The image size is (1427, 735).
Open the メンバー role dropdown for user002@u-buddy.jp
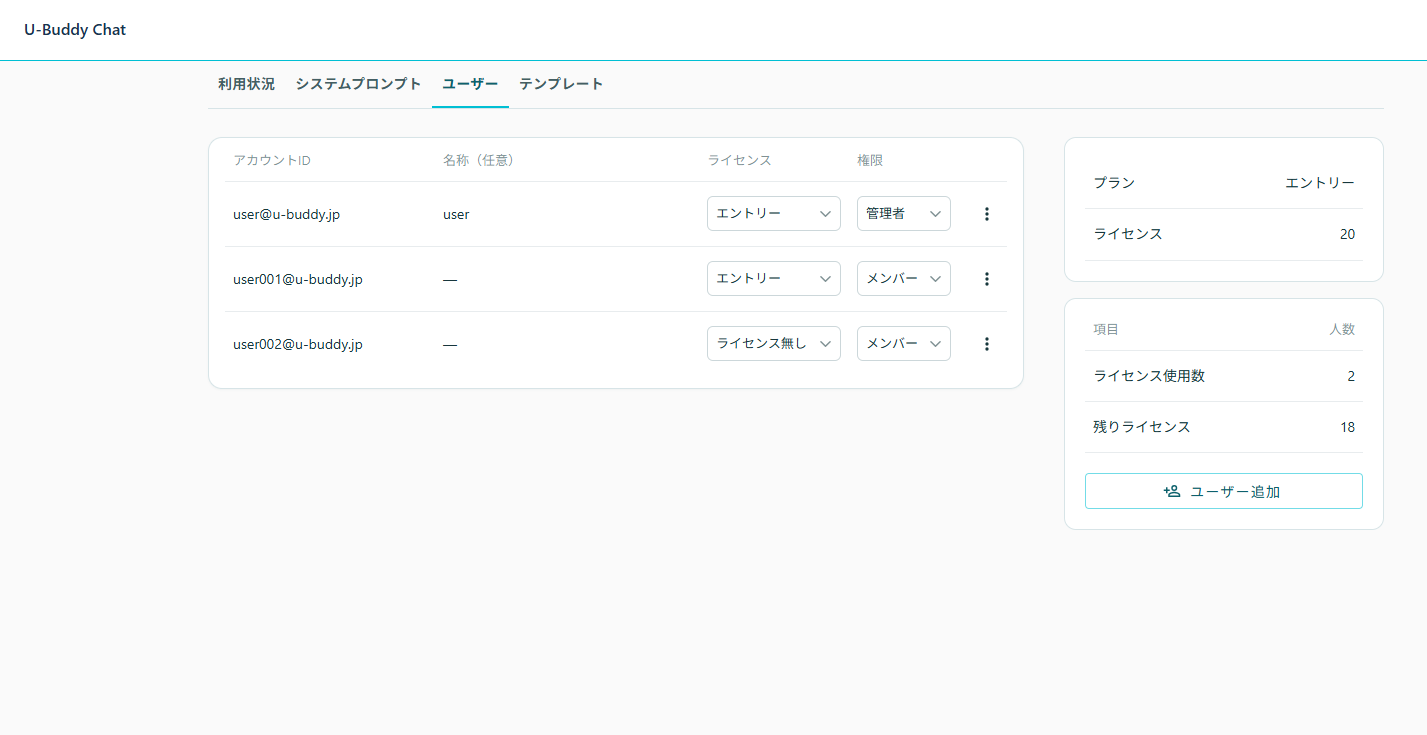(904, 344)
